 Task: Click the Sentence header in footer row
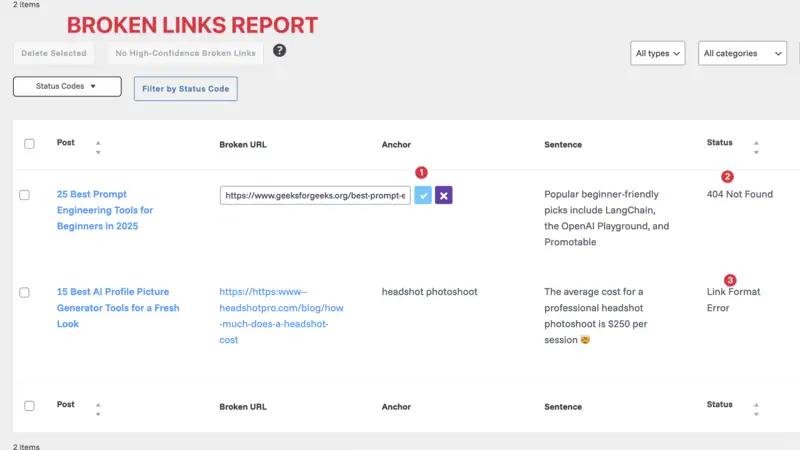click(x=563, y=407)
